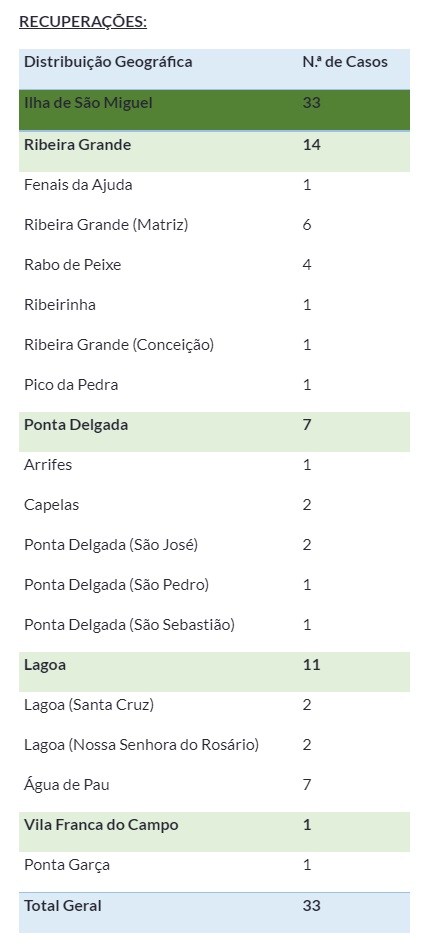423x951 pixels.
Task: Select the N.ª de Casos column header
Action: (345, 62)
